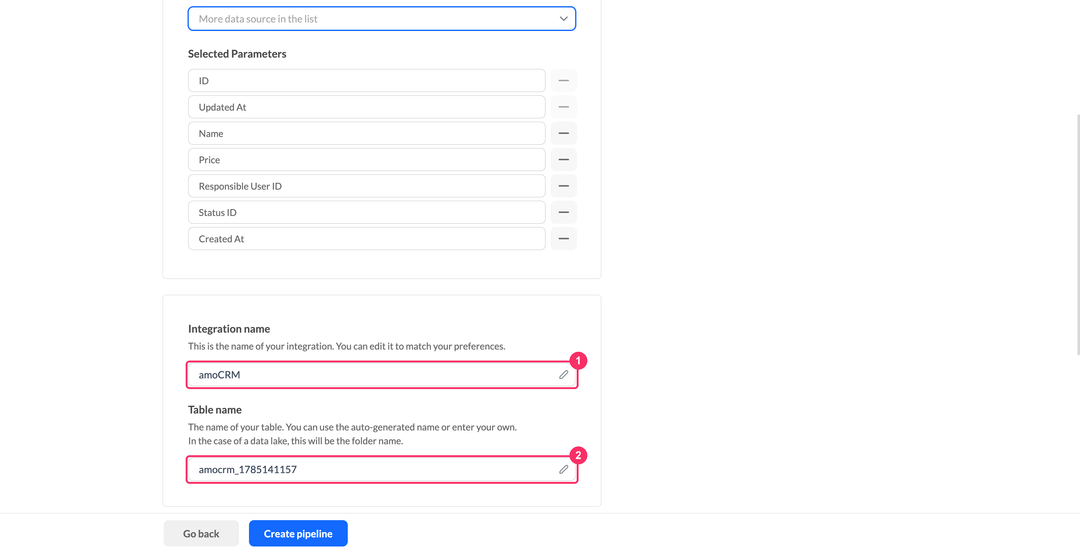Image resolution: width=1080 pixels, height=553 pixels.
Task: Click the page vertical scrollbar
Action: (1077, 234)
